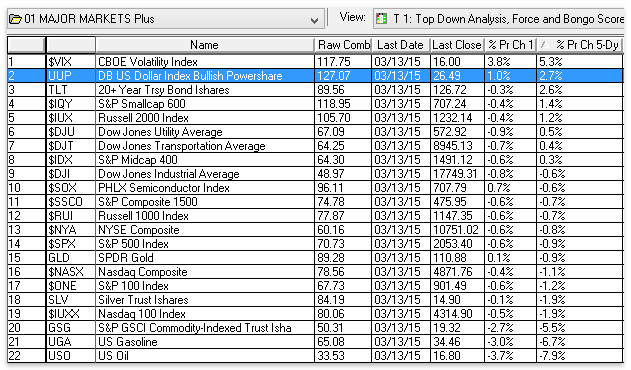This screenshot has height=370, width=631.
Task: Select the UGA symbol cell
Action: tap(71, 341)
